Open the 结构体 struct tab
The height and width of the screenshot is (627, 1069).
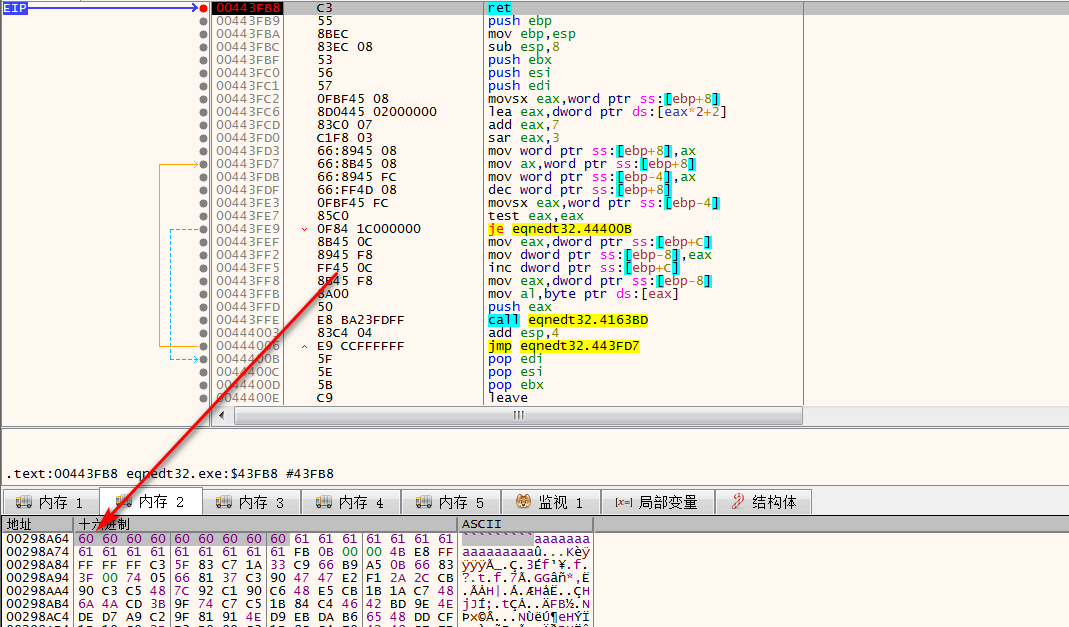(x=764, y=502)
